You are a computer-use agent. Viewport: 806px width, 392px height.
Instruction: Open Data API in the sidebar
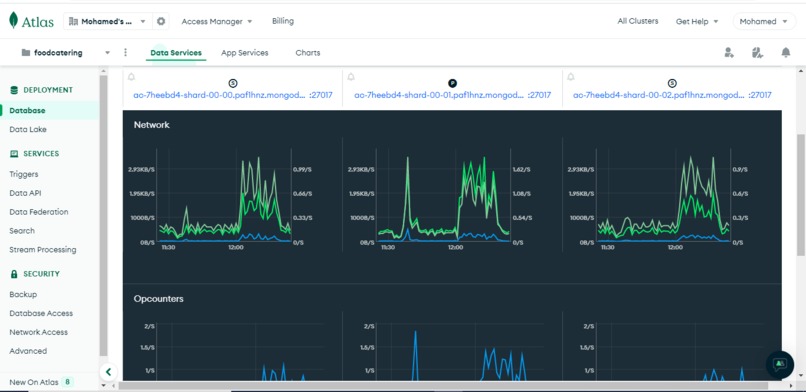(x=25, y=193)
